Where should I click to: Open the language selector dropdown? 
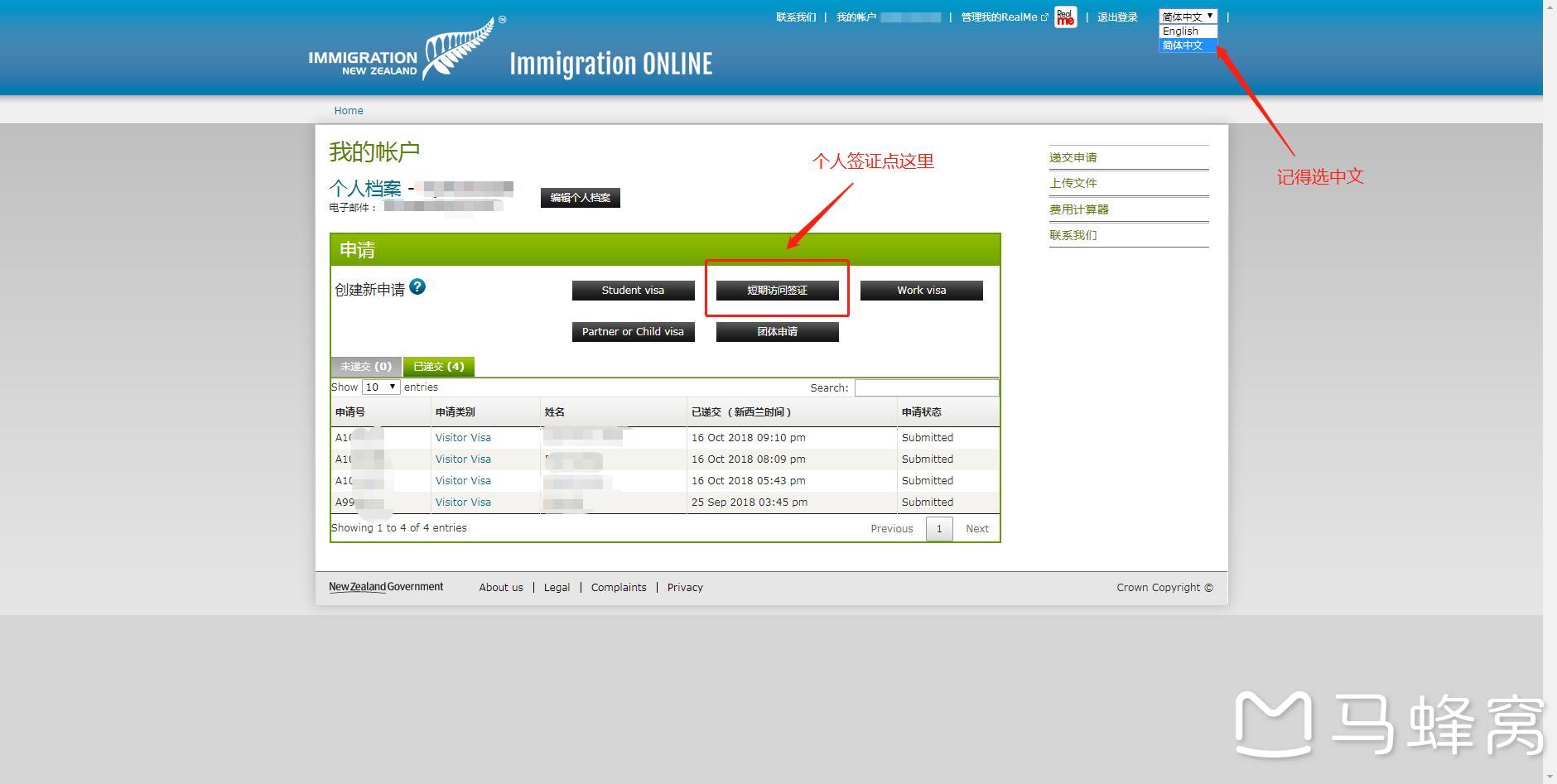coord(1188,17)
